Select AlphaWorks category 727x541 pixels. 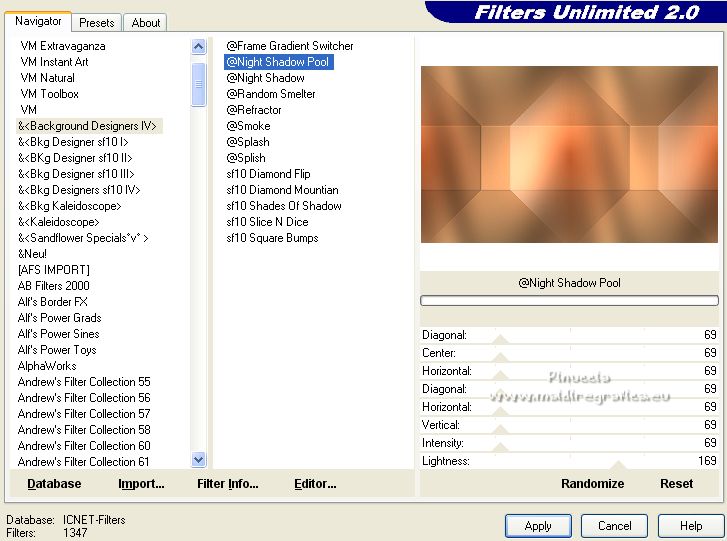click(x=47, y=366)
